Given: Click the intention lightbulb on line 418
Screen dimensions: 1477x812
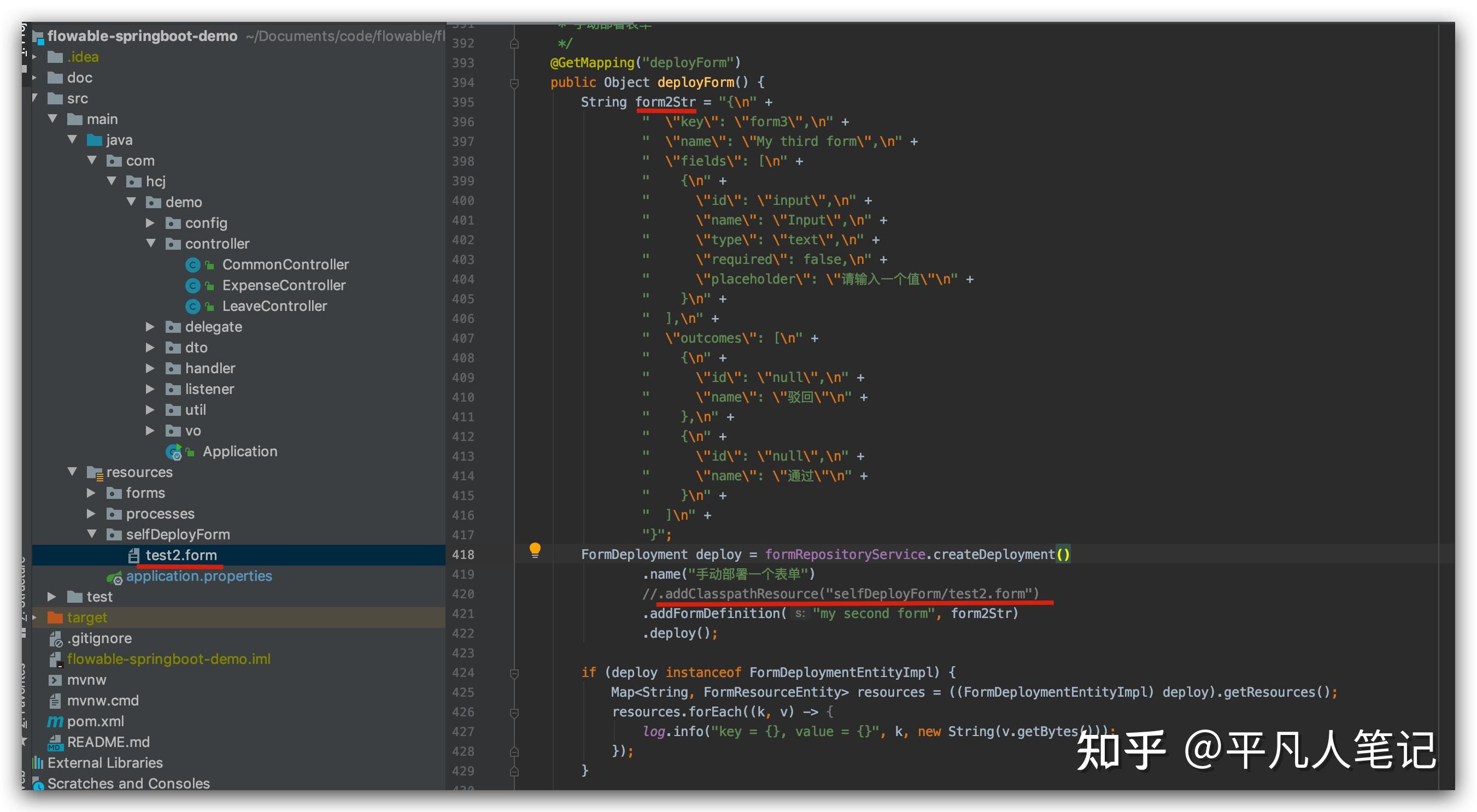Looking at the screenshot, I should click(x=536, y=551).
